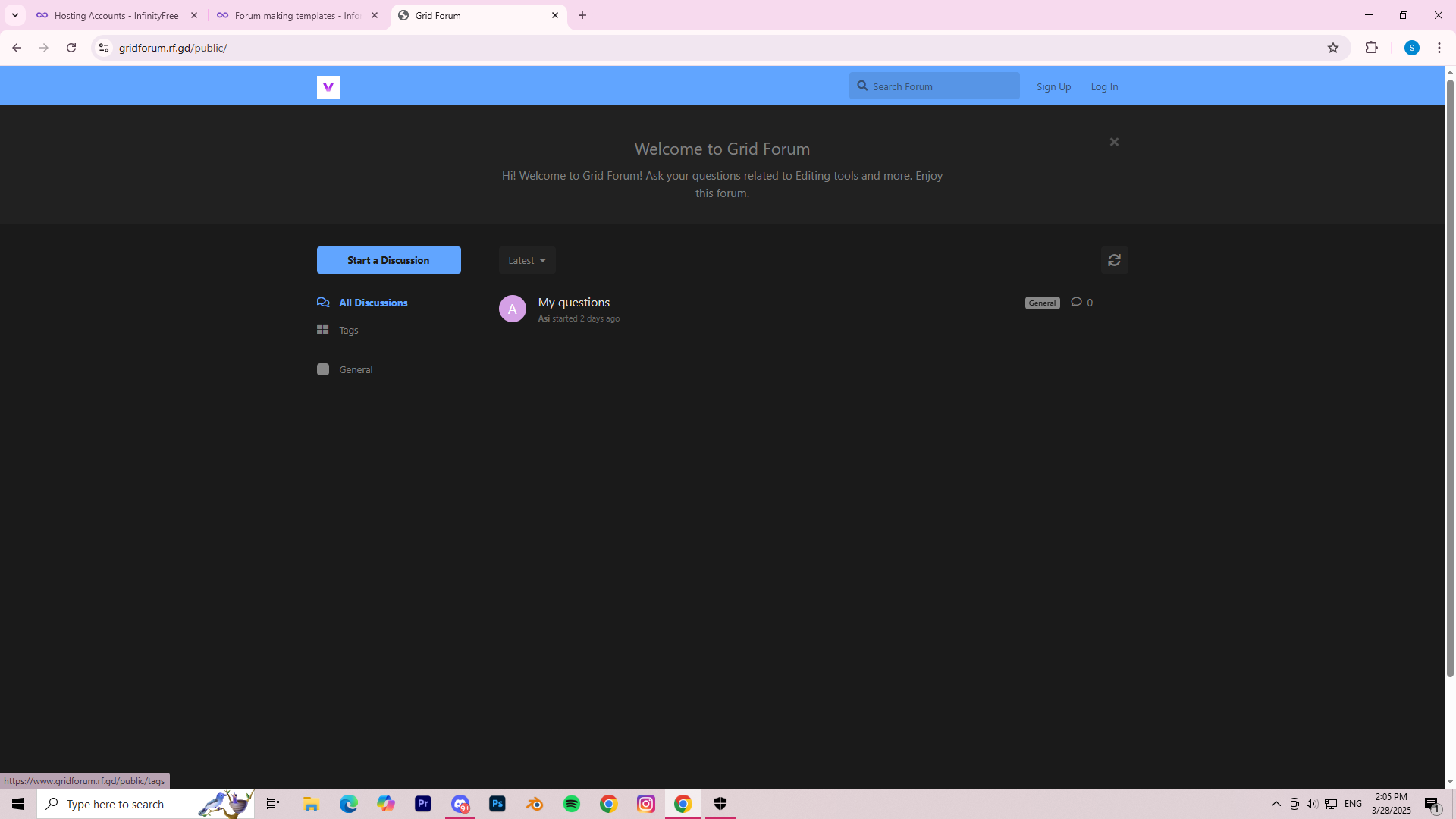
Task: Open Spotify from the taskbar
Action: pos(571,804)
